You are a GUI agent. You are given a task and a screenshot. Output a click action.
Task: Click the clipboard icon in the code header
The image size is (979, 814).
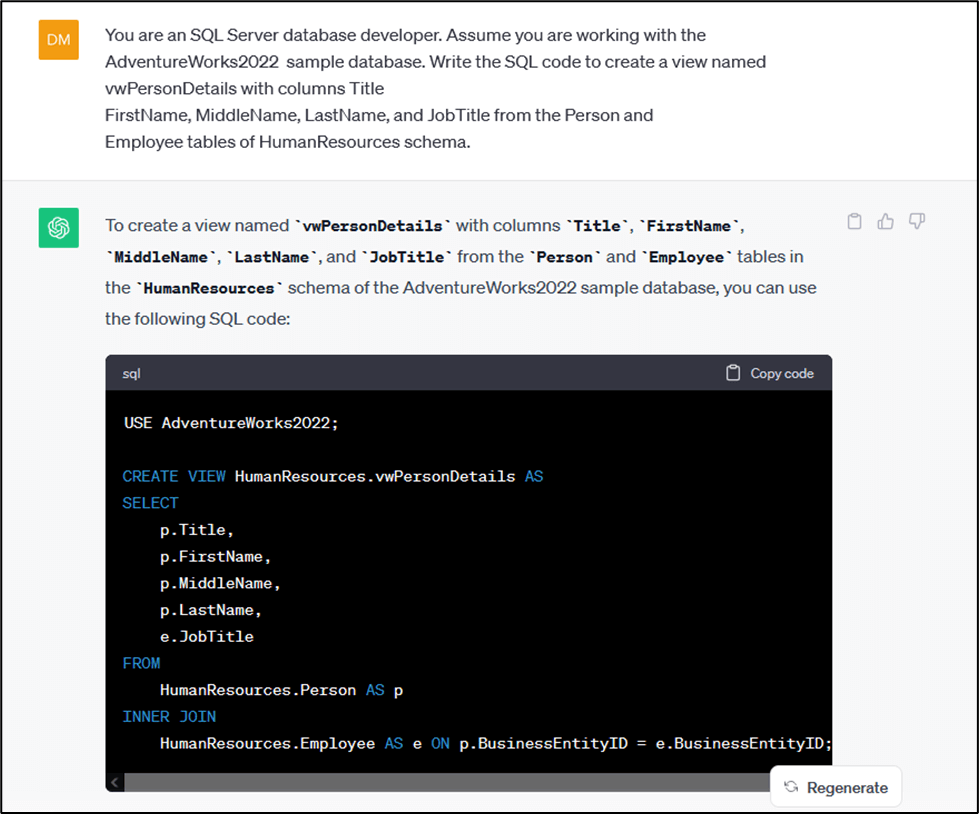[734, 373]
